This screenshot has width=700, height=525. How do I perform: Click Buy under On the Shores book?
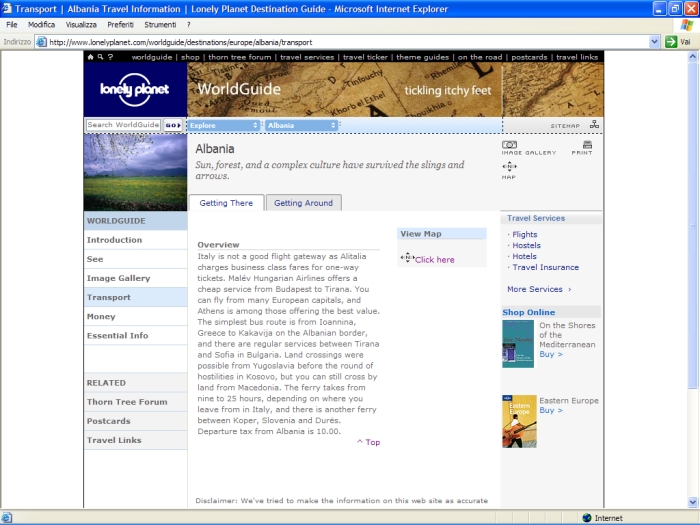coord(551,354)
